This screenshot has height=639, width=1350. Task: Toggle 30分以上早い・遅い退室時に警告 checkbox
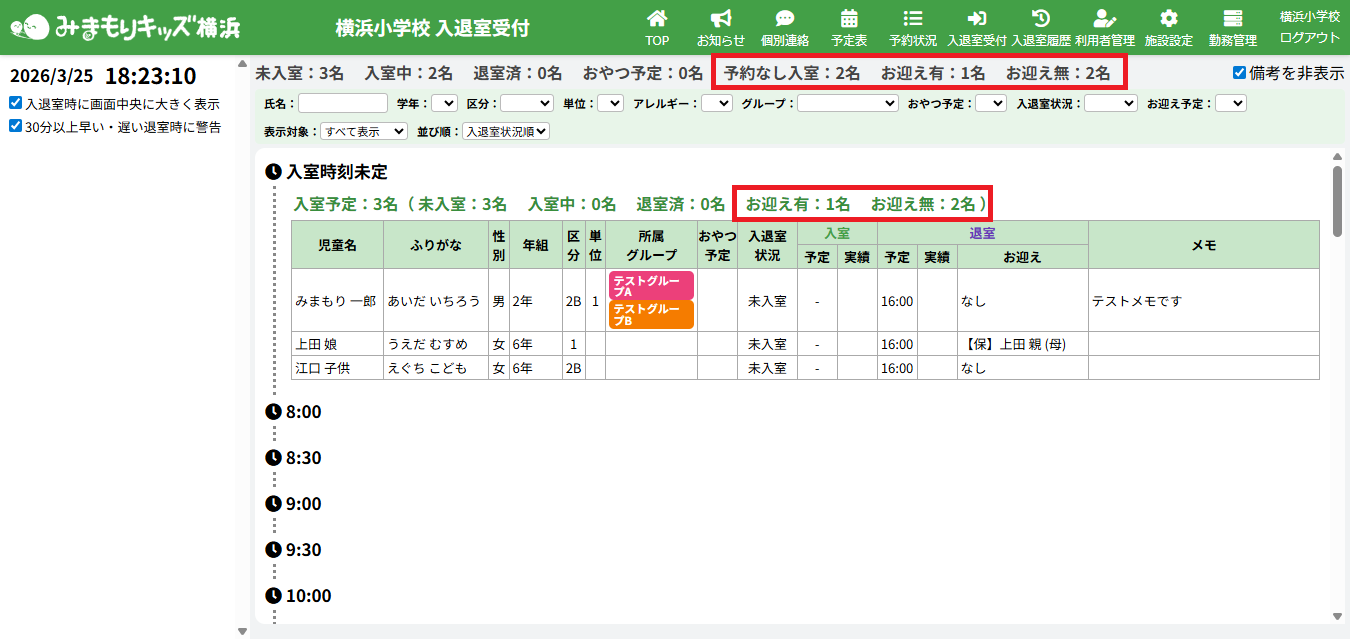pos(15,127)
